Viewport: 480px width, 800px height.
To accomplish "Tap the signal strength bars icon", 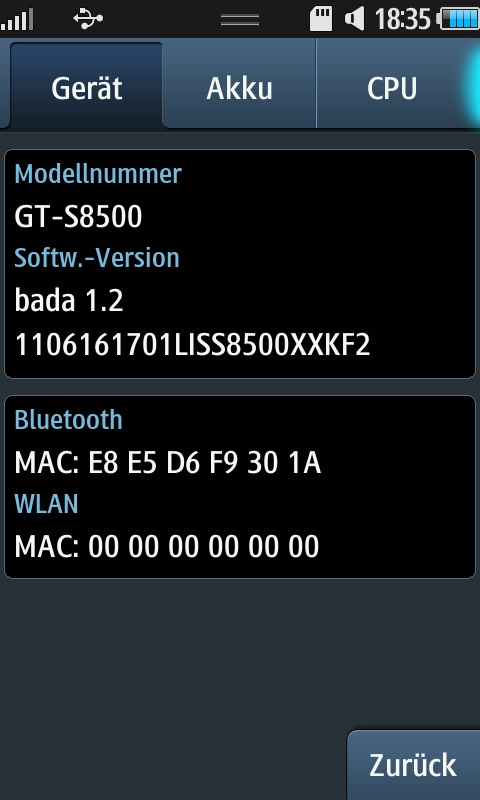I will (17, 19).
